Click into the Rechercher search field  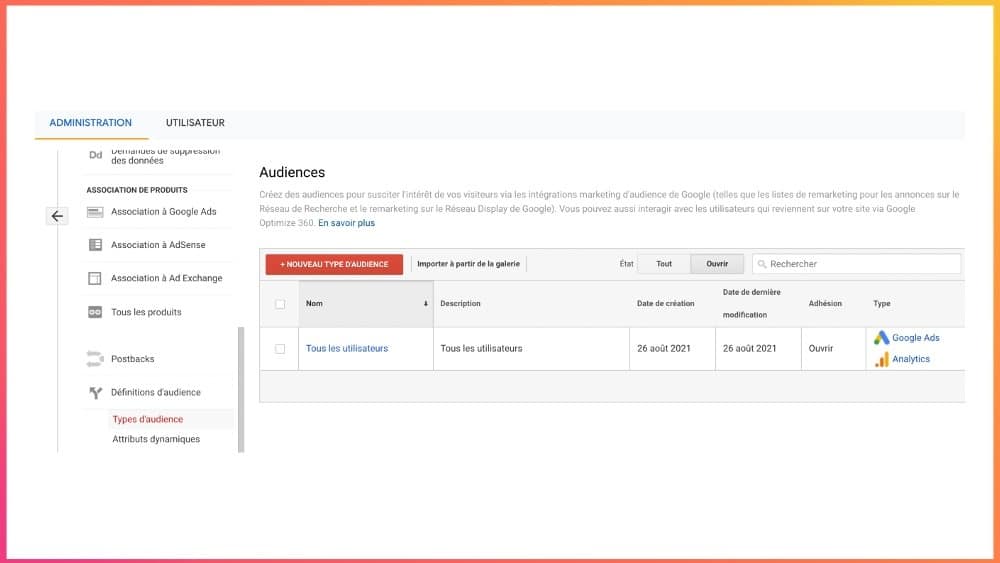point(857,264)
